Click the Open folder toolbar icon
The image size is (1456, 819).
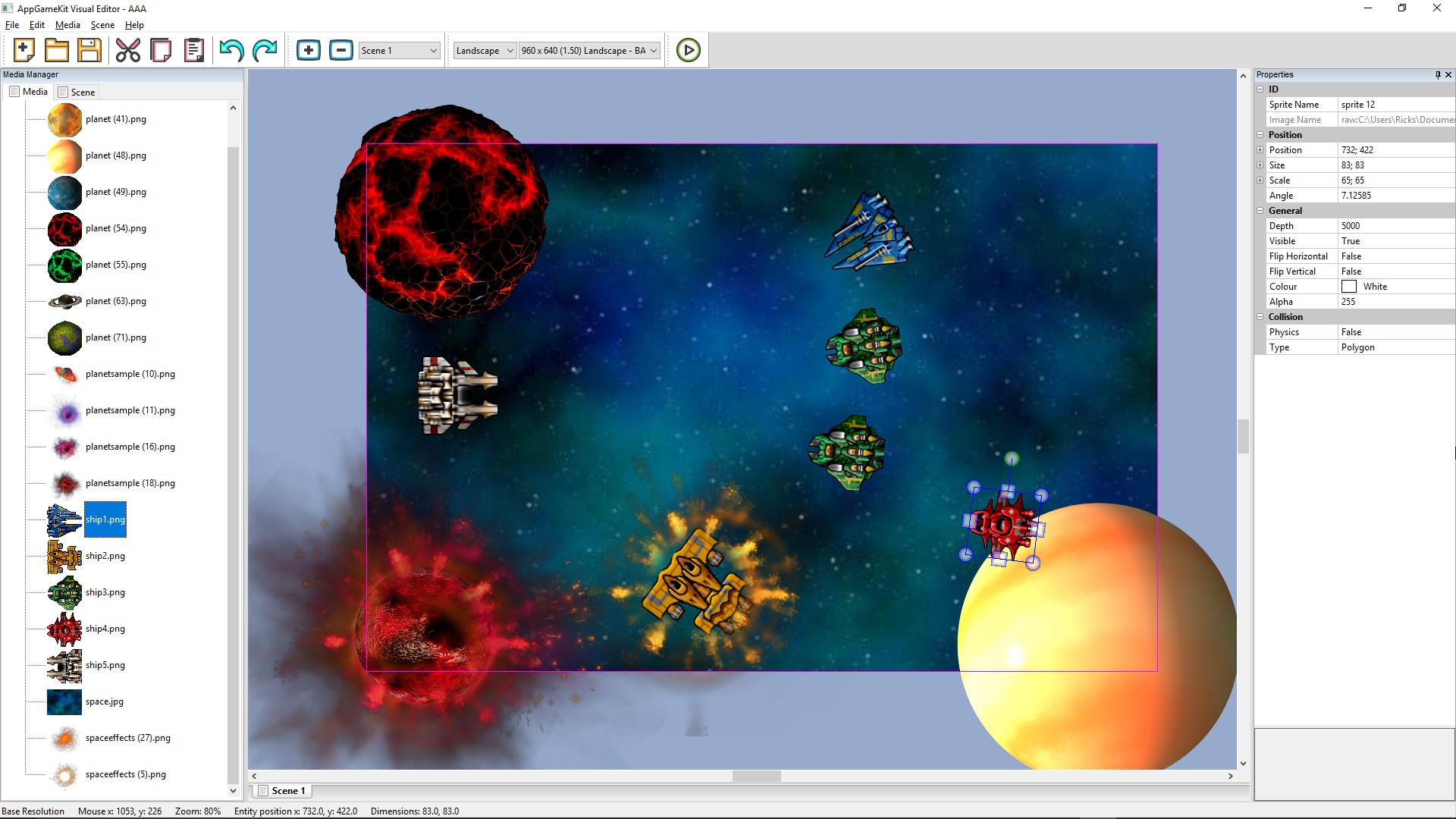pos(57,50)
